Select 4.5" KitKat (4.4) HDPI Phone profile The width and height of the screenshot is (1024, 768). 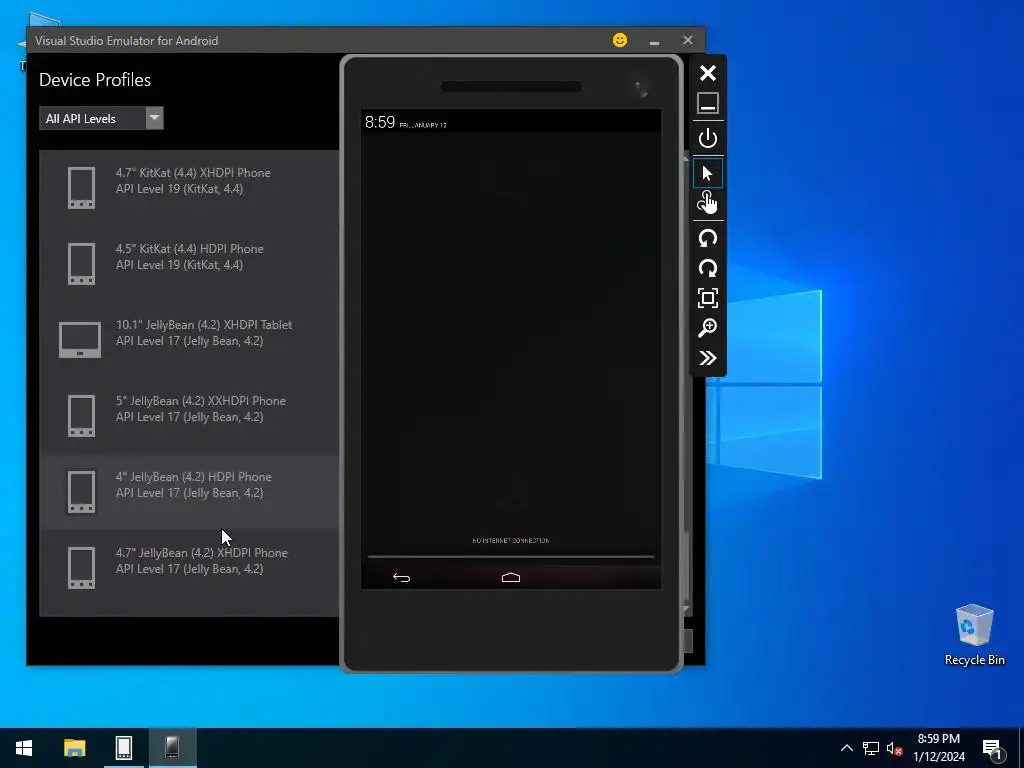[189, 264]
